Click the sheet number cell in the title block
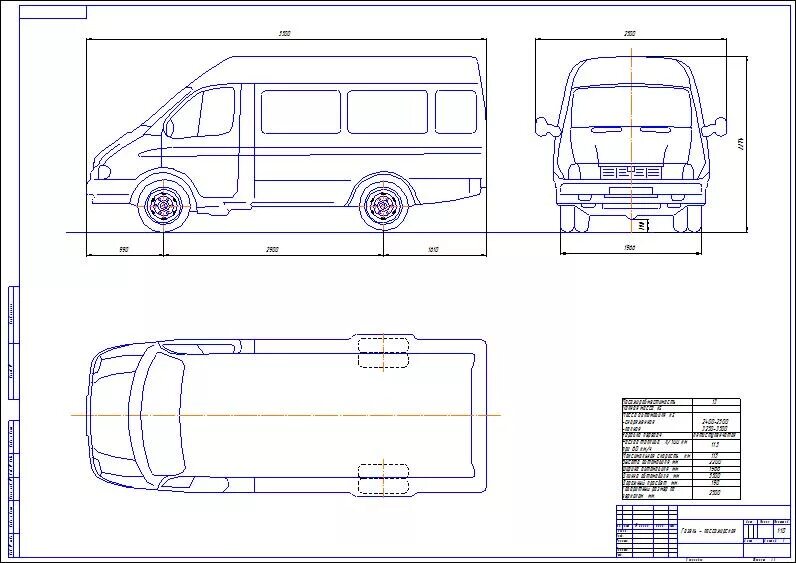The image size is (796, 563). [x=780, y=531]
